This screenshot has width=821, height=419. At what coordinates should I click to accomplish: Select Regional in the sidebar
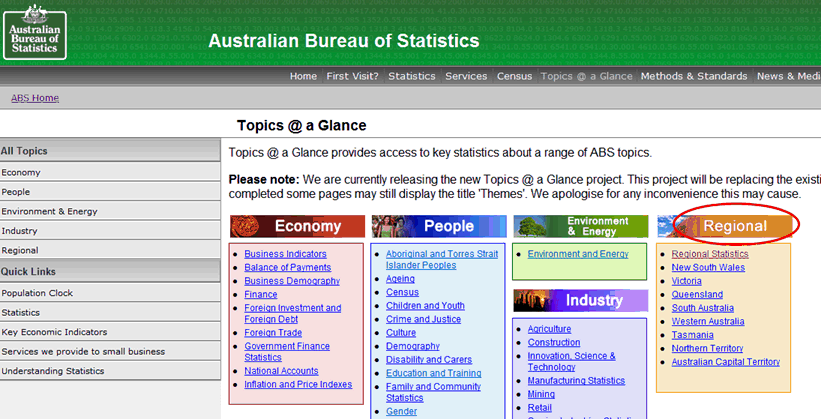(x=110, y=250)
